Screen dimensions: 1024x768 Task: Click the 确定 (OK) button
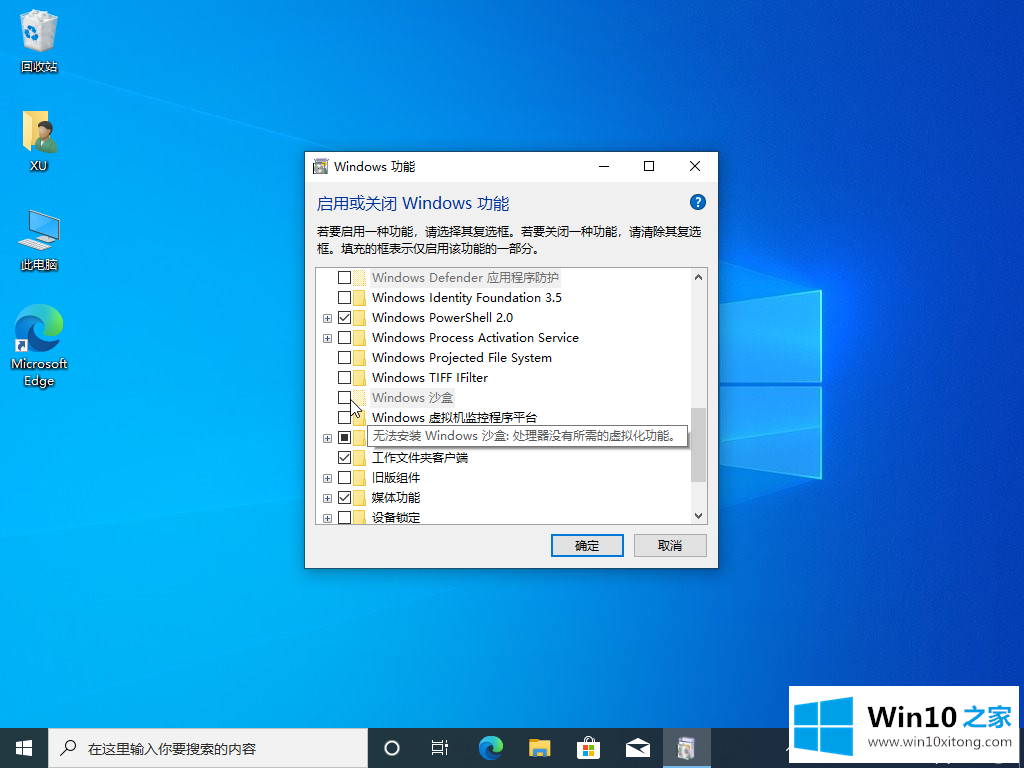point(587,546)
